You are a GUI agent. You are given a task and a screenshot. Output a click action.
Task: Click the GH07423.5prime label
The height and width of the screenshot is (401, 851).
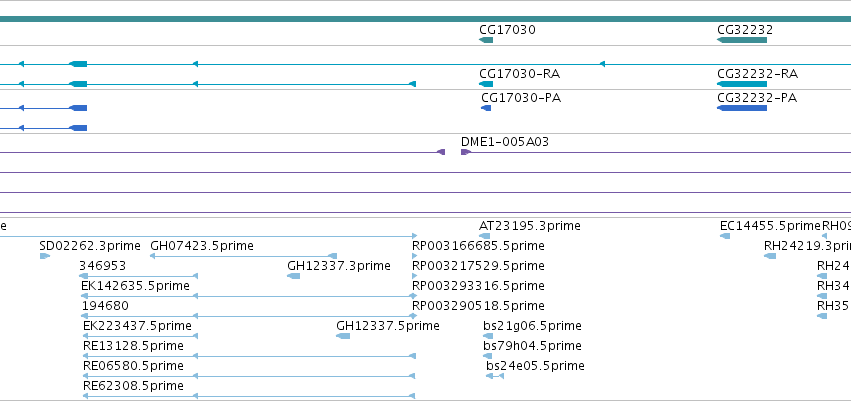click(x=202, y=246)
